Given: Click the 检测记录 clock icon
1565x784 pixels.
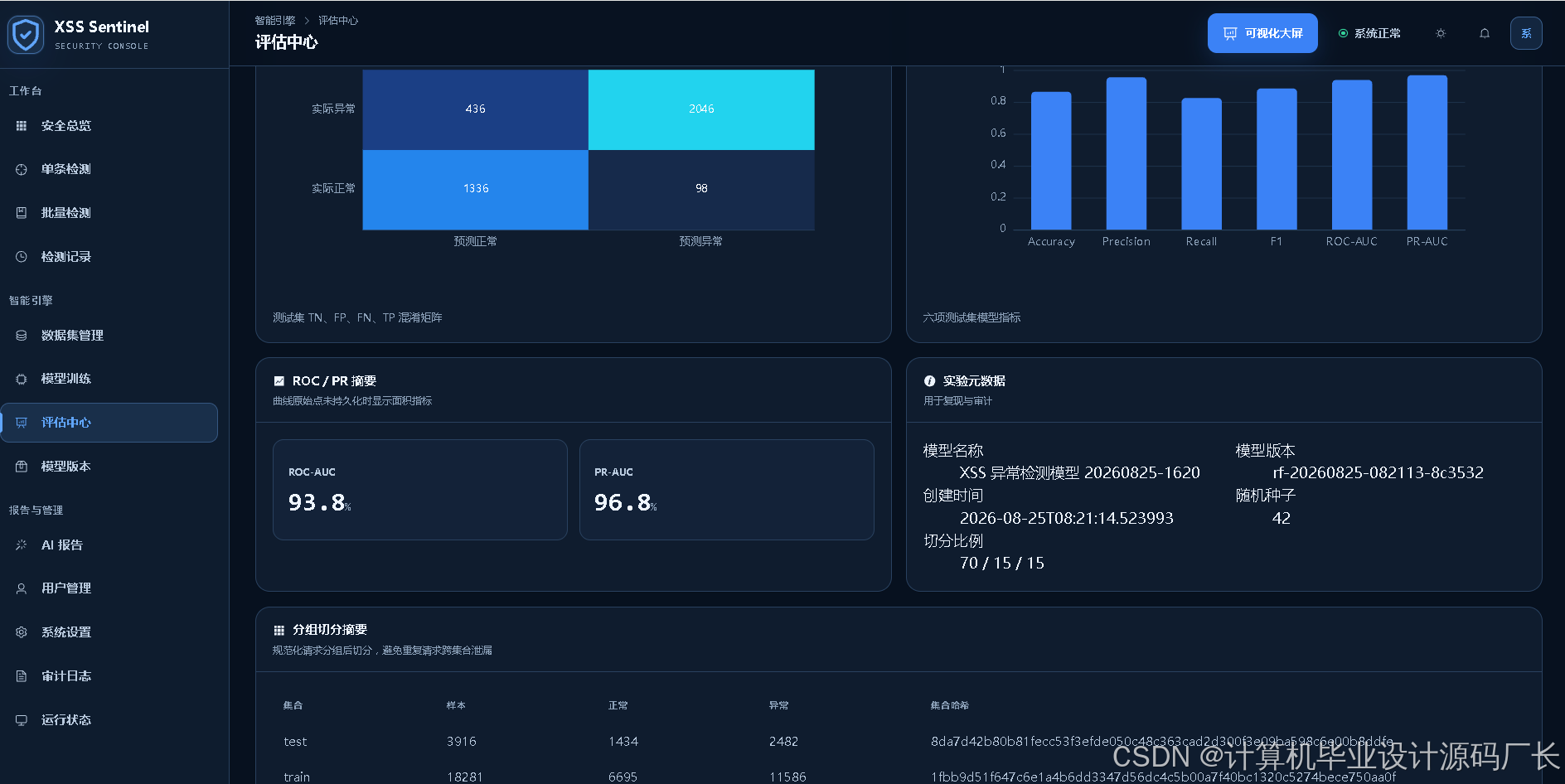Looking at the screenshot, I should point(22,257).
